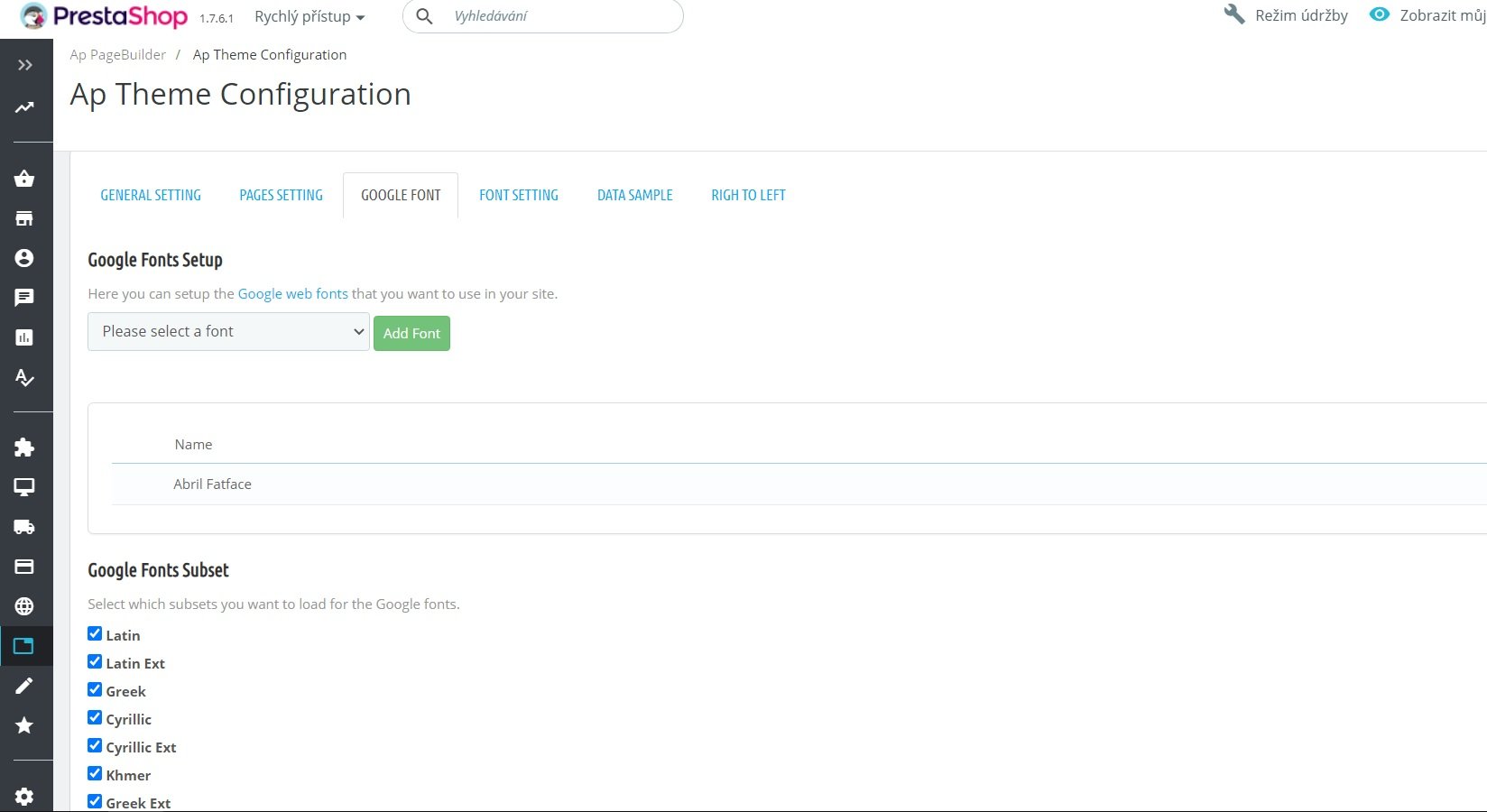Uncheck the Cyrillic Ext subset checkbox
Screen dimensions: 1487x812
(95, 745)
